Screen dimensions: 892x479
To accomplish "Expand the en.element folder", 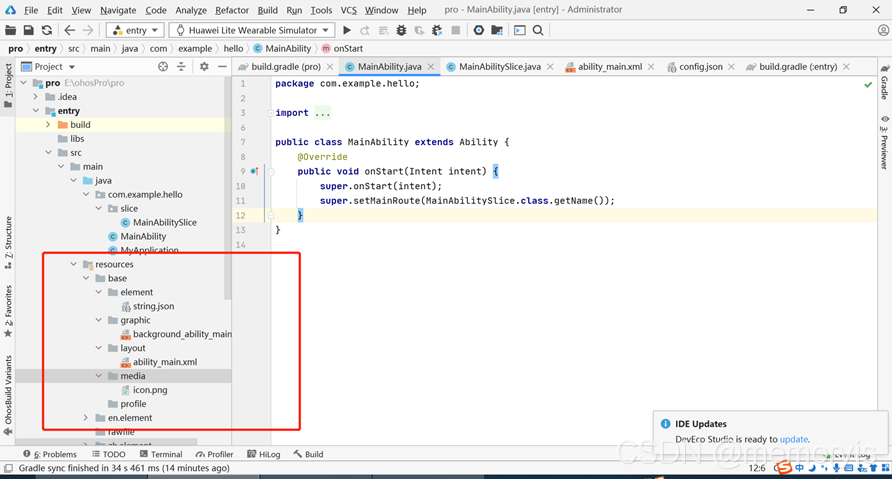I will pyautogui.click(x=86, y=418).
